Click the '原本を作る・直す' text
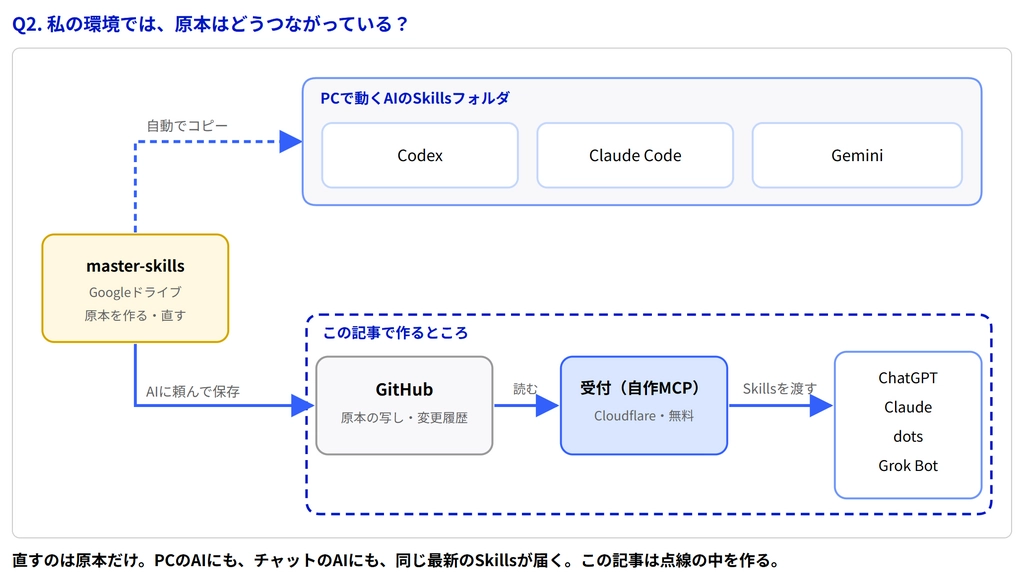The image size is (1024, 582). [135, 315]
